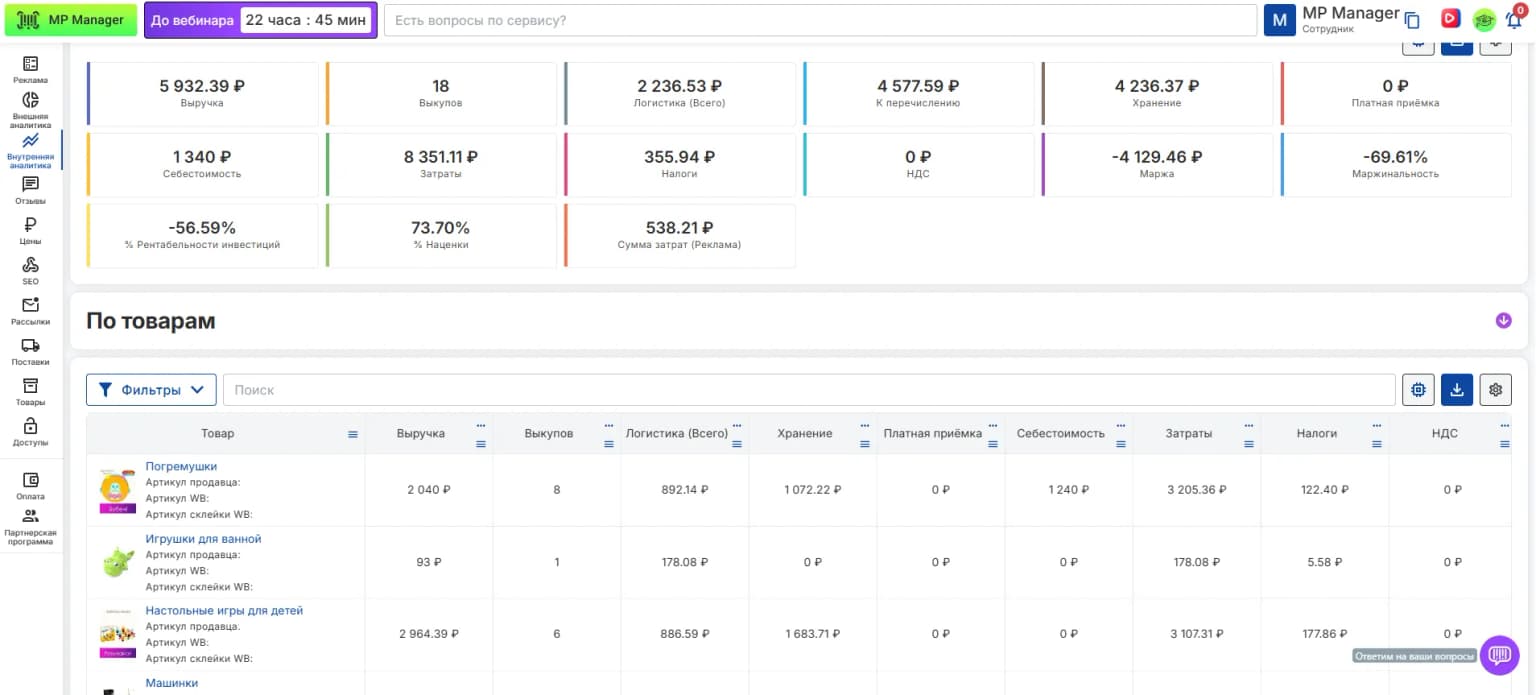The height and width of the screenshot is (695, 1536).
Task: Open Налоги column three-dots options
Action: click(x=1377, y=424)
